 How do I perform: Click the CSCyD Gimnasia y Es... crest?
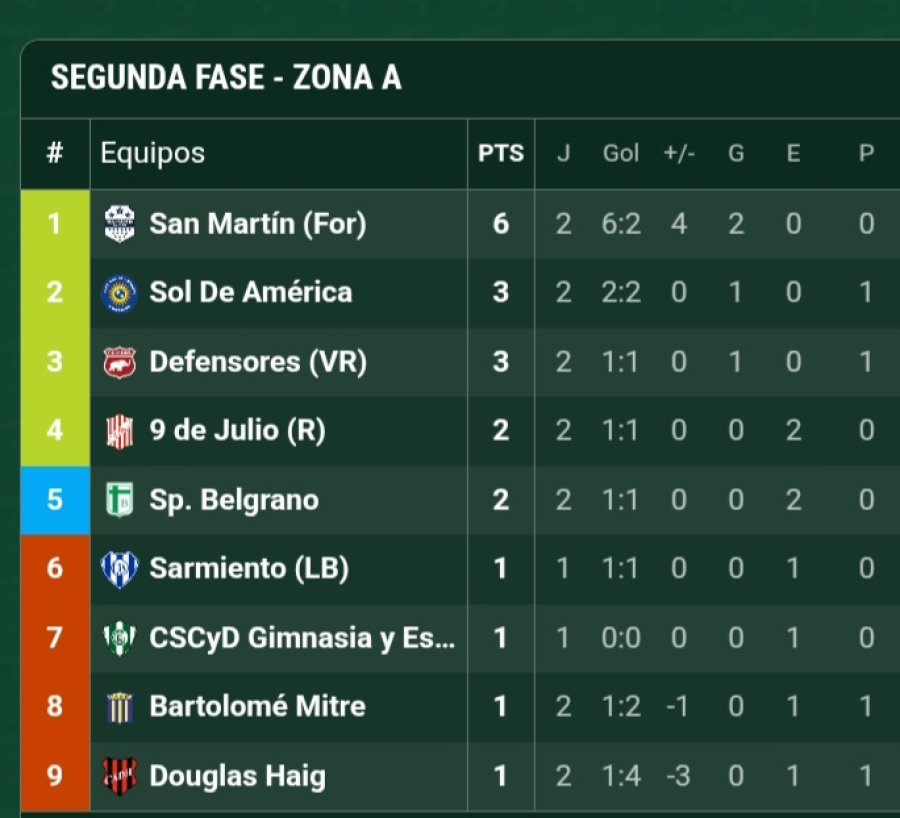coord(119,638)
